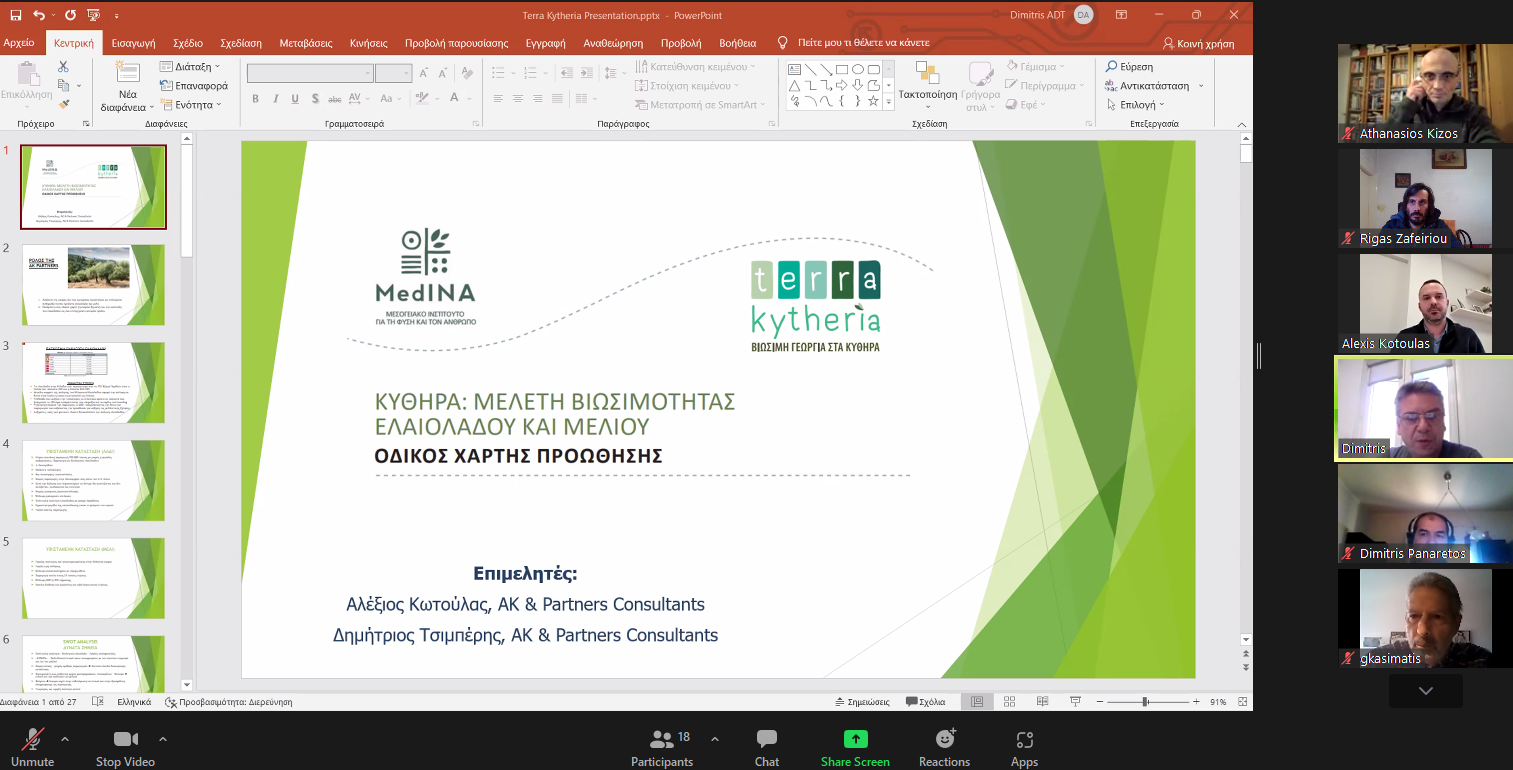The height and width of the screenshot is (770, 1513).
Task: Switch to the Εισαγωγή ribbon tab
Action: [133, 43]
